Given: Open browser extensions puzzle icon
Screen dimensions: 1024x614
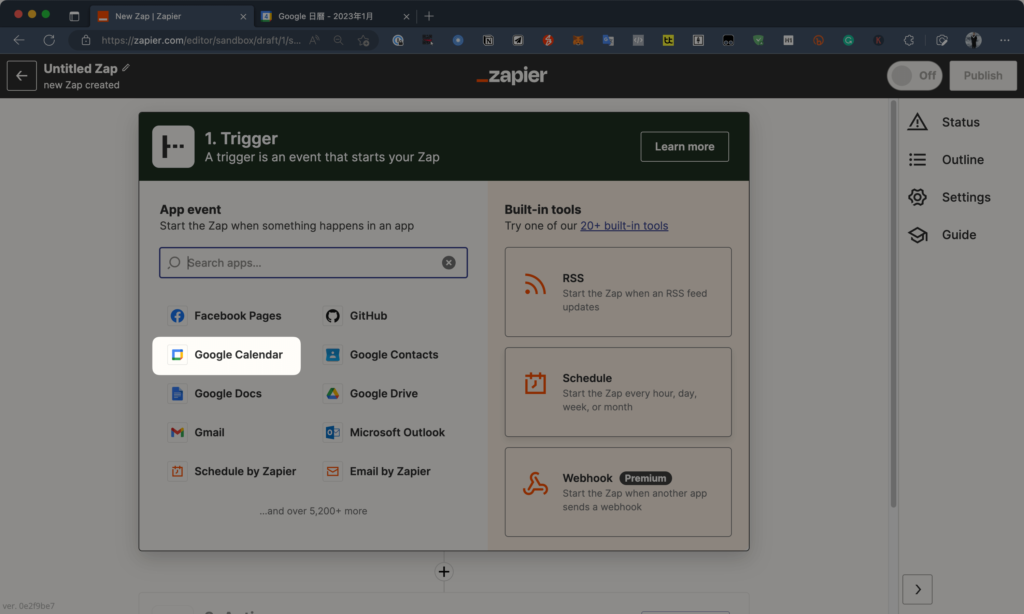Looking at the screenshot, I should coord(909,40).
